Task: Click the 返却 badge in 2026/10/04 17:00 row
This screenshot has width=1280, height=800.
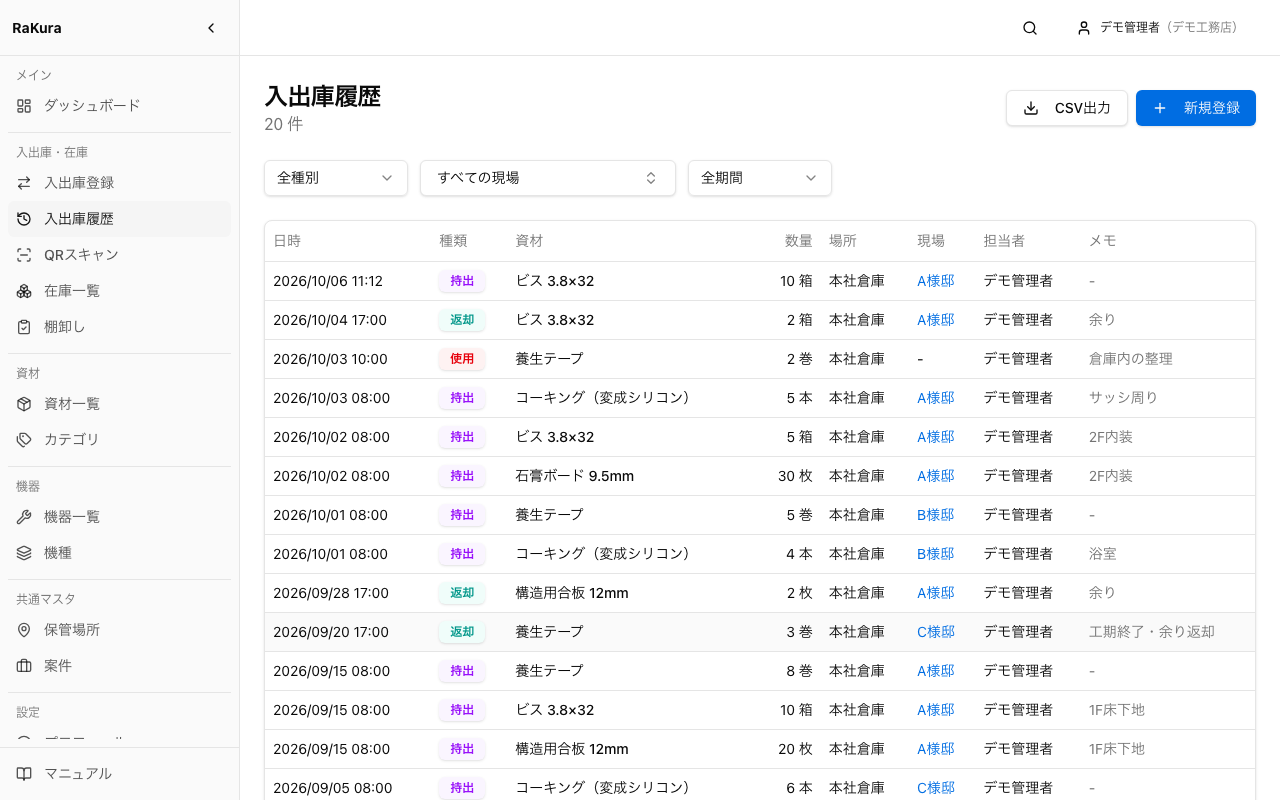Action: (462, 320)
